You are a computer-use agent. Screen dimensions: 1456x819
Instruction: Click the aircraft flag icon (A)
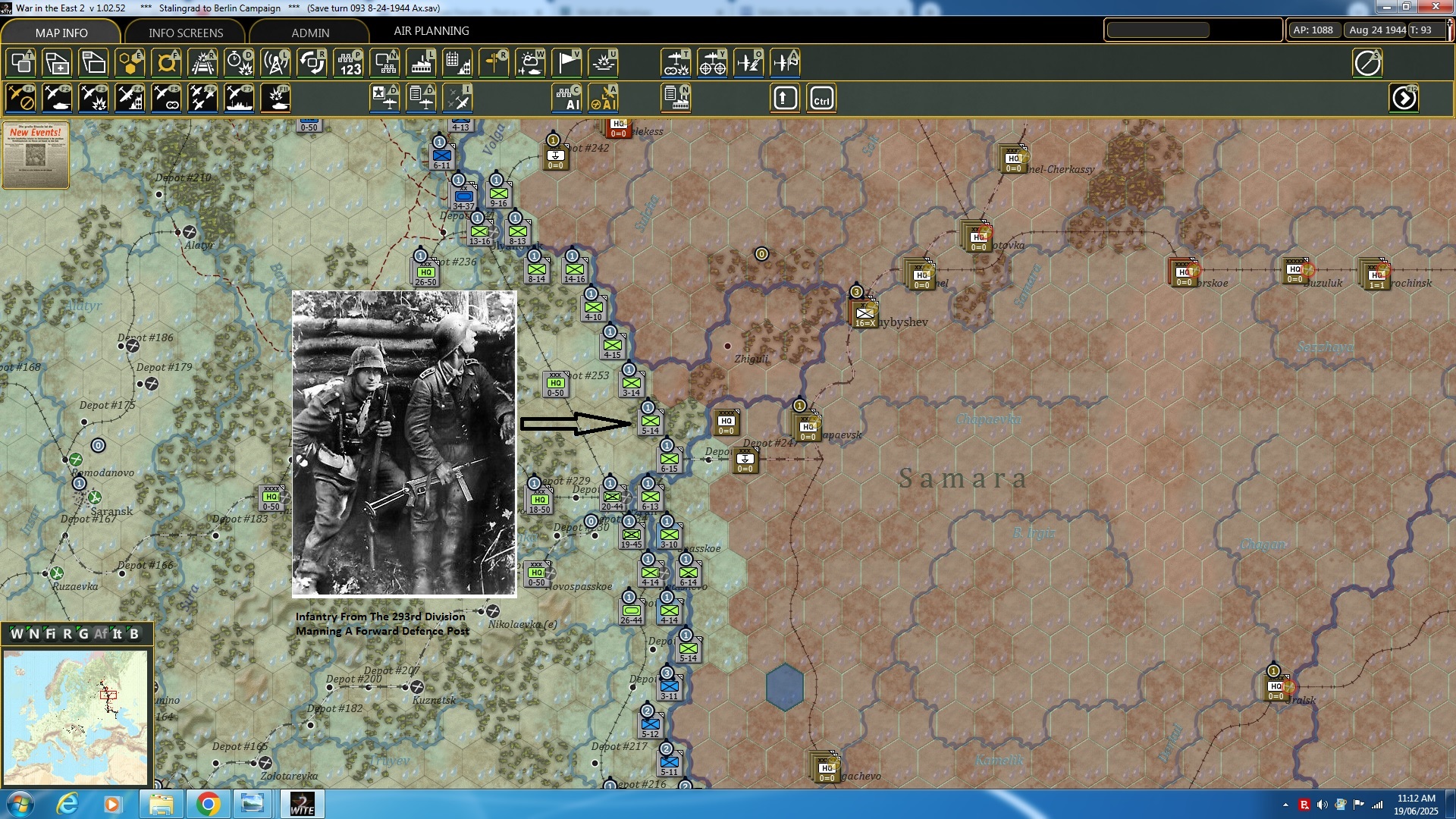click(785, 63)
